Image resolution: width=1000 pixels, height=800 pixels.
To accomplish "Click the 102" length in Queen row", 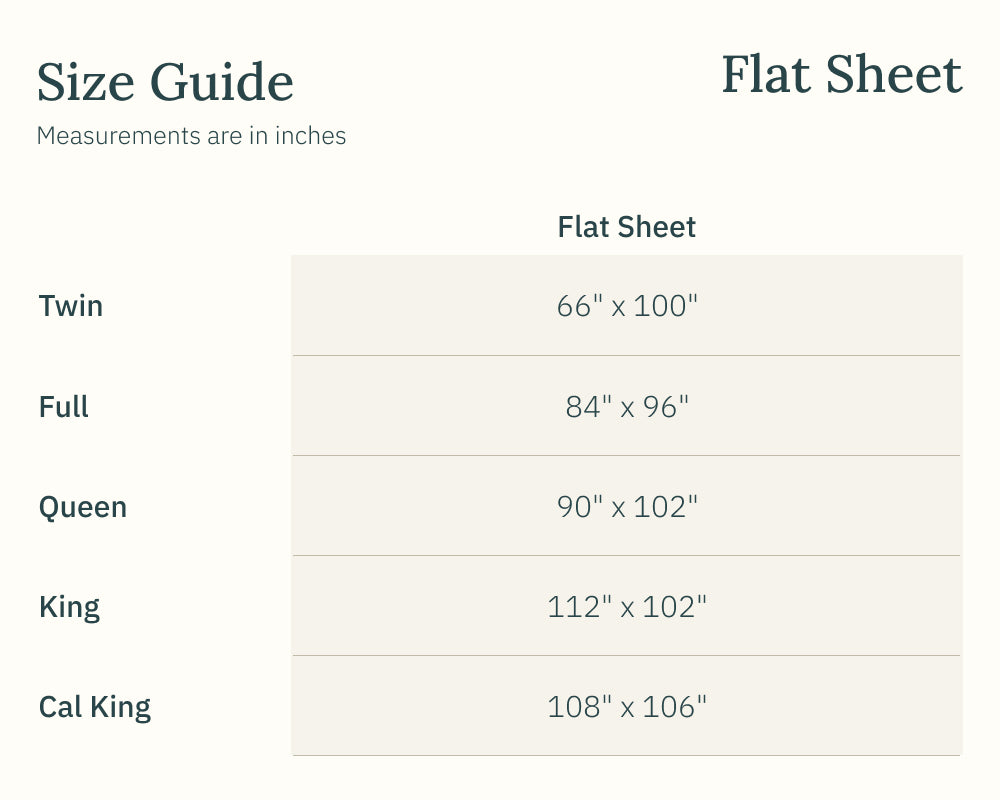I will pos(665,507).
